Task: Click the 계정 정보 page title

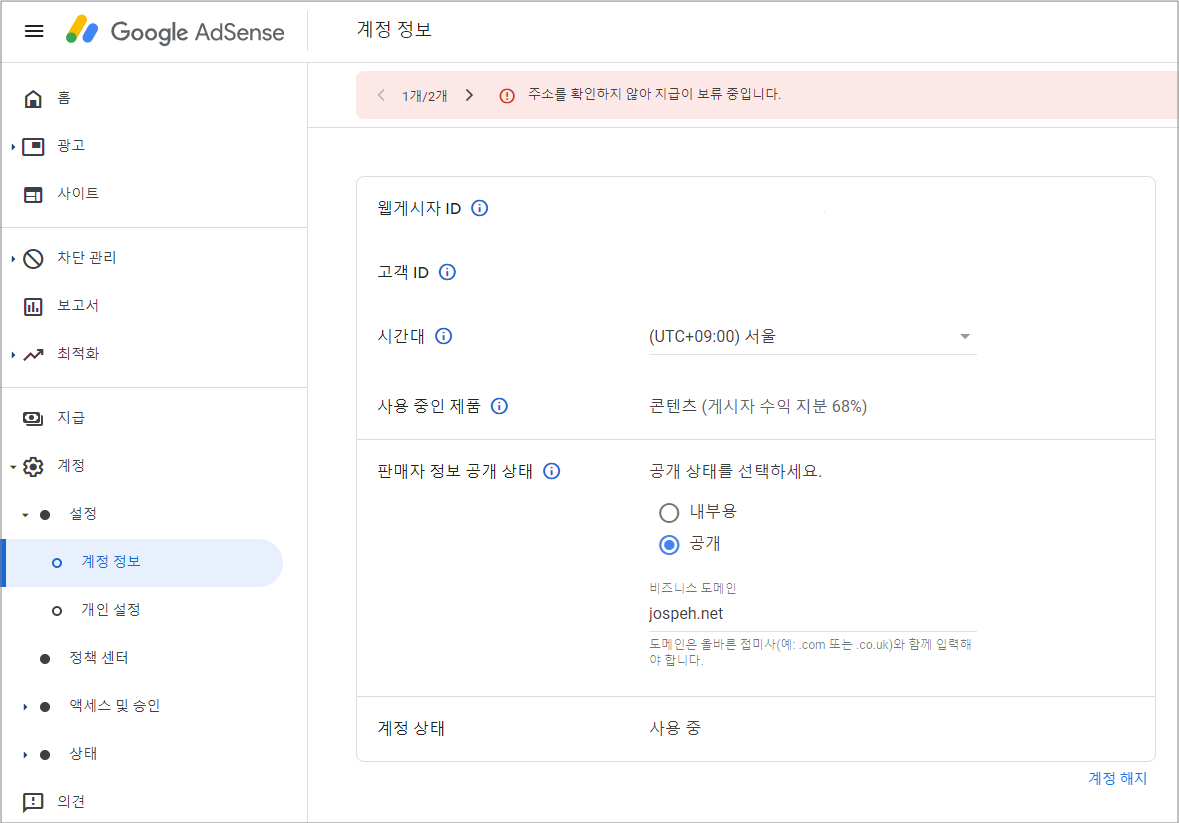Action: point(394,30)
